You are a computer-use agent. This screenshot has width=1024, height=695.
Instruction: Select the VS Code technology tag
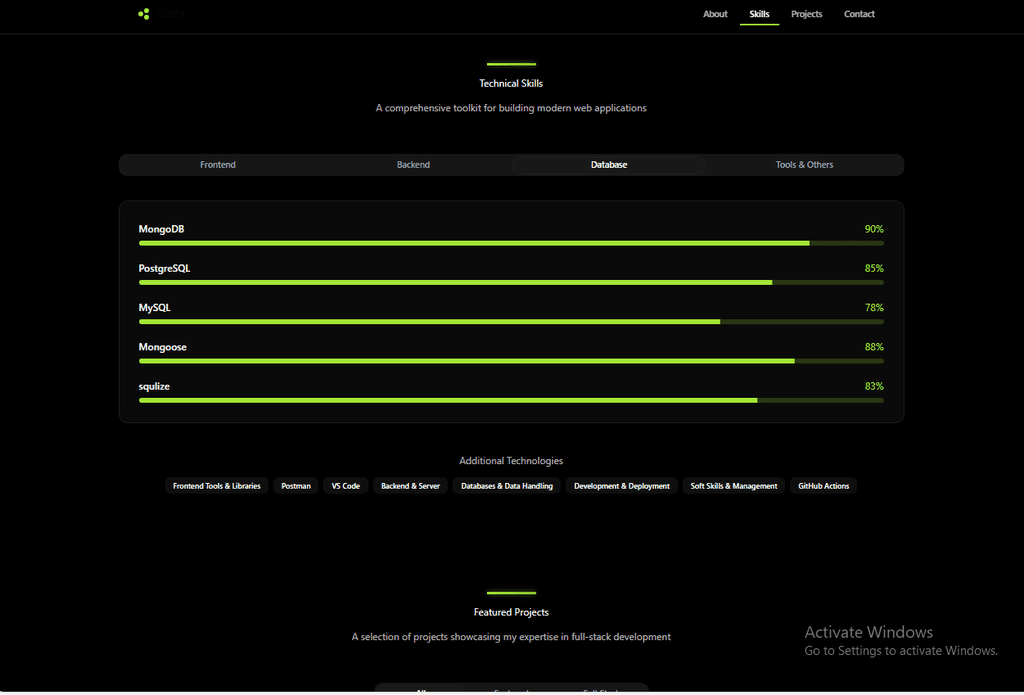pos(345,486)
